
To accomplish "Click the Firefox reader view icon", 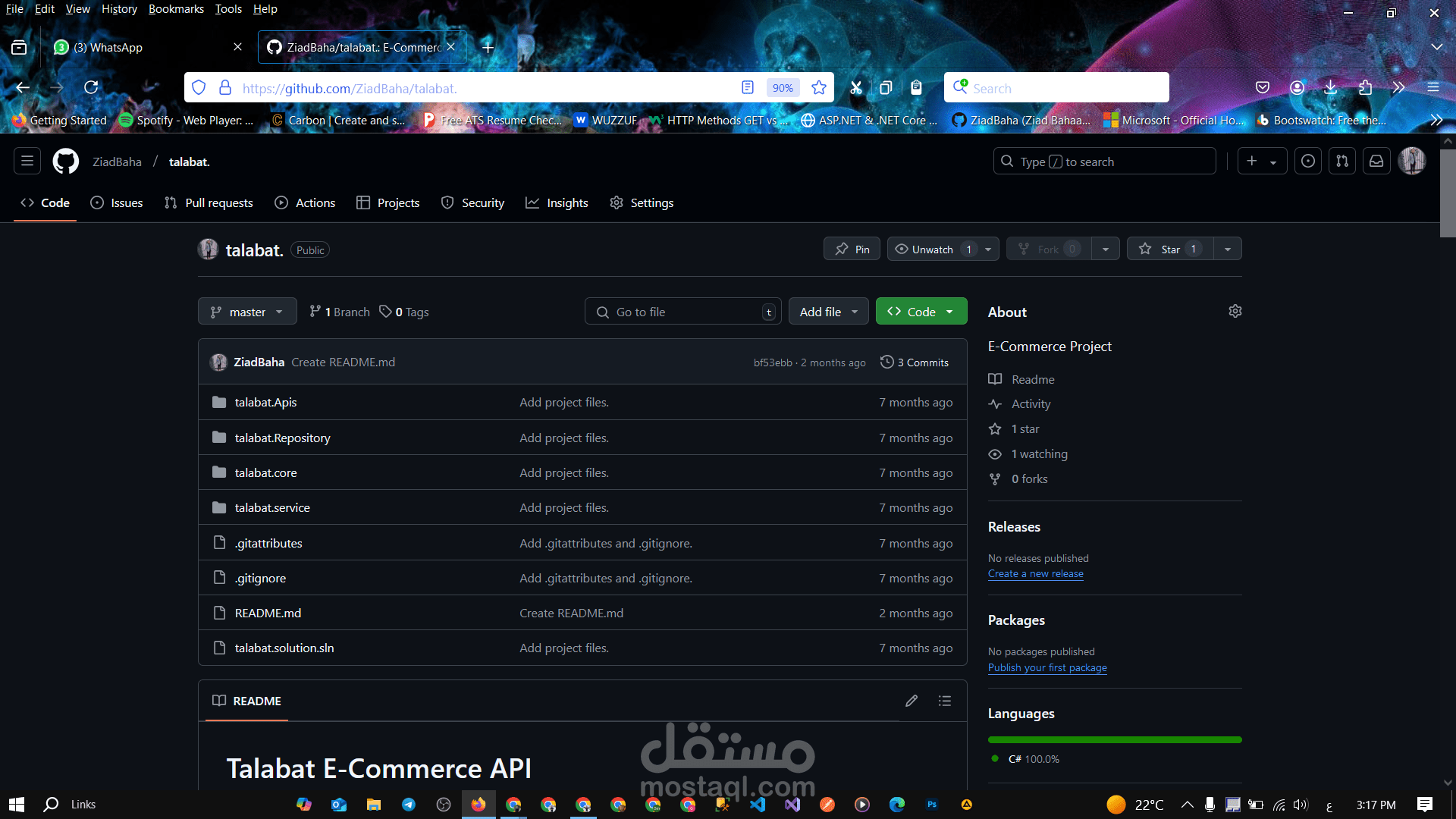I will [748, 88].
